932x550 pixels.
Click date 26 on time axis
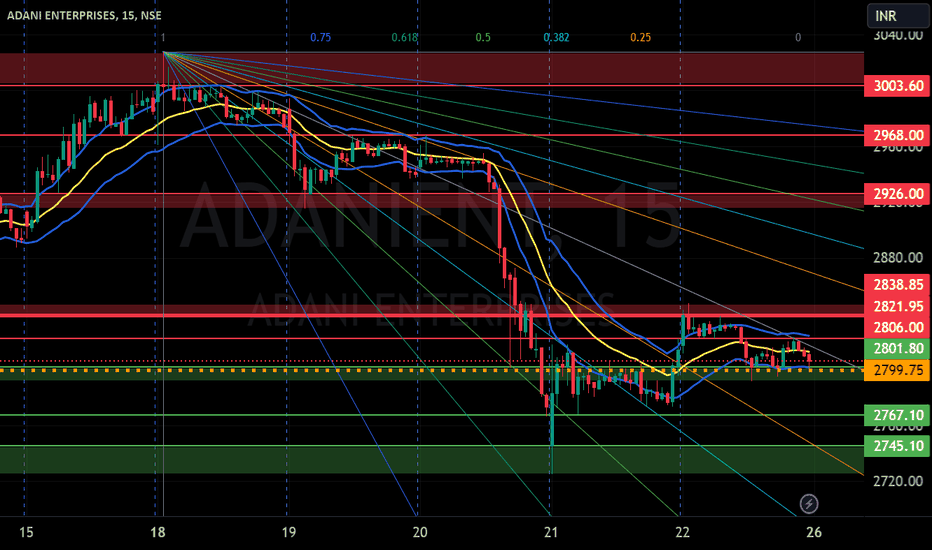[814, 532]
